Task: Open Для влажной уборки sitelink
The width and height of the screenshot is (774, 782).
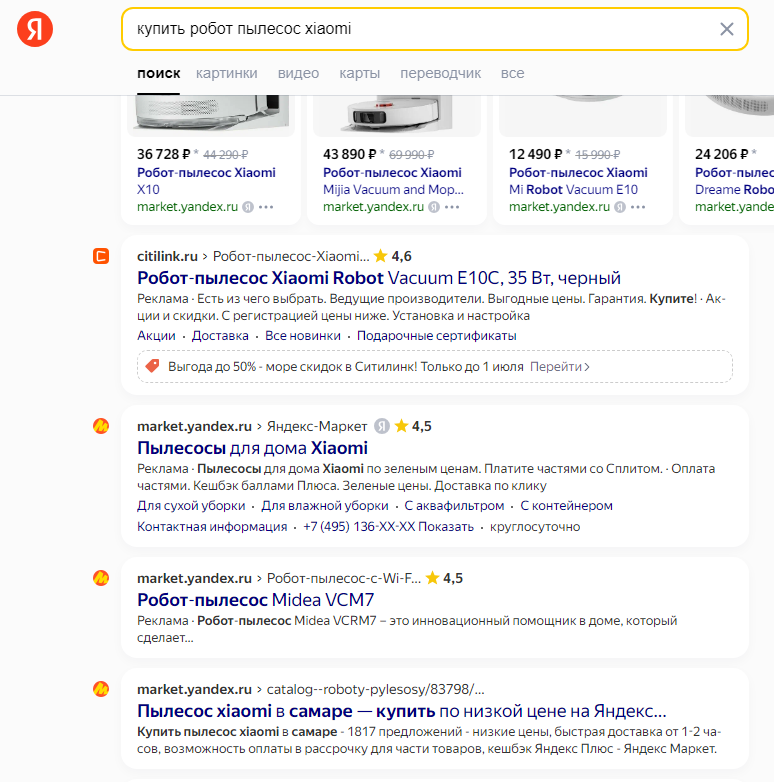Action: (325, 506)
